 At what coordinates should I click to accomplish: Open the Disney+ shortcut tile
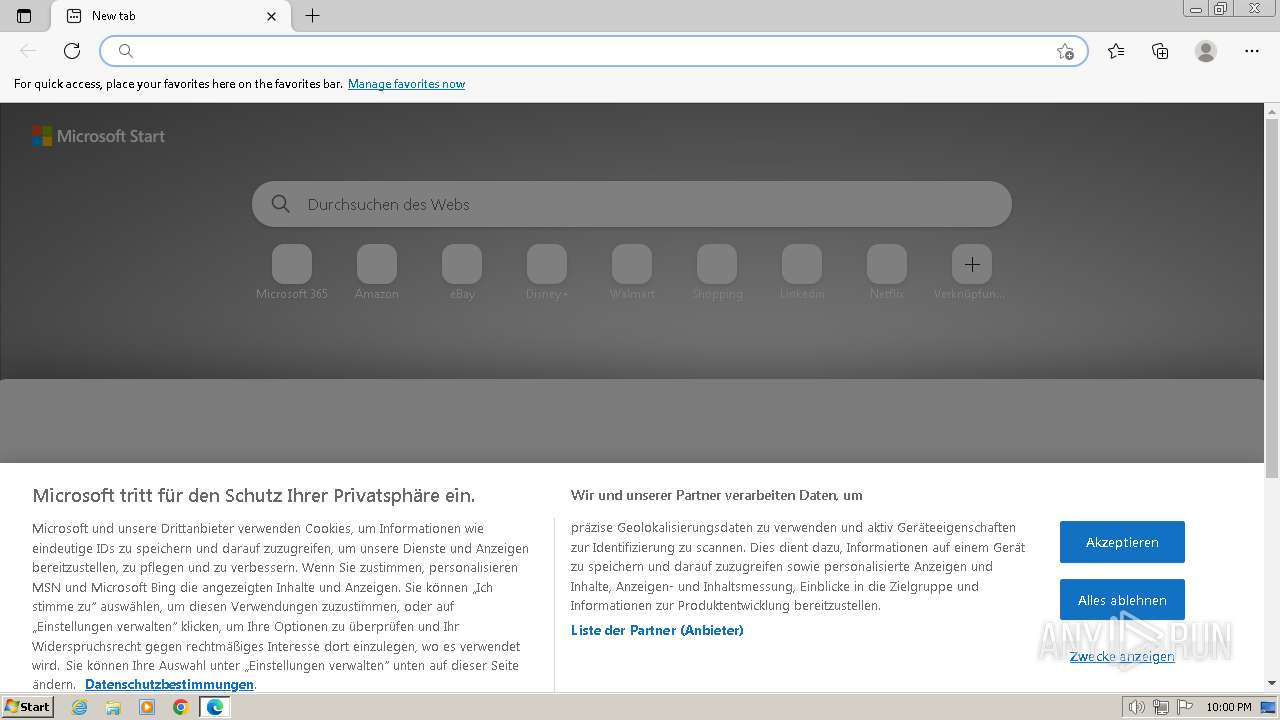(x=547, y=272)
